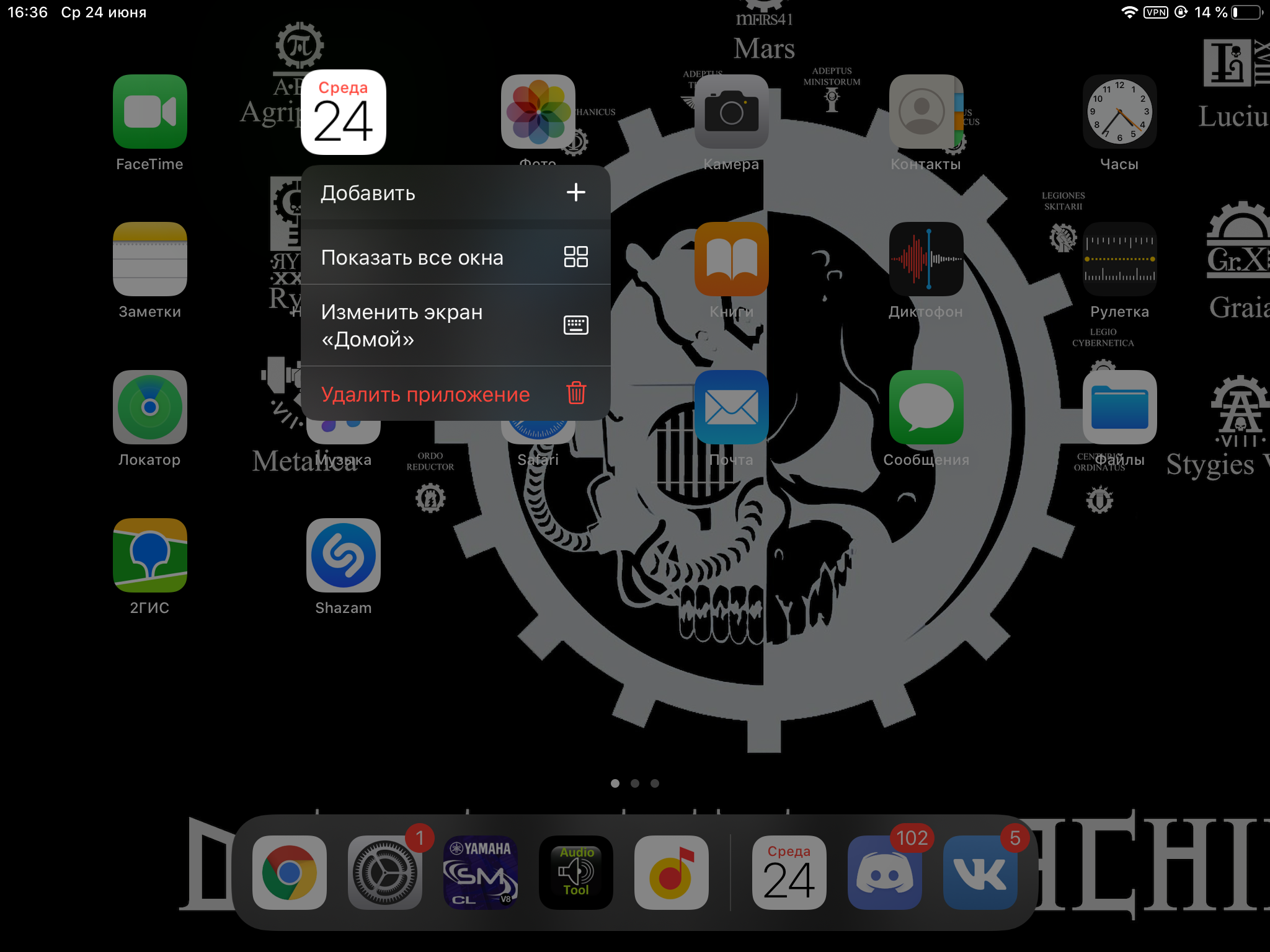1270x952 pixels.
Task: Open the Messages (Сообщения) app
Action: pos(926,407)
